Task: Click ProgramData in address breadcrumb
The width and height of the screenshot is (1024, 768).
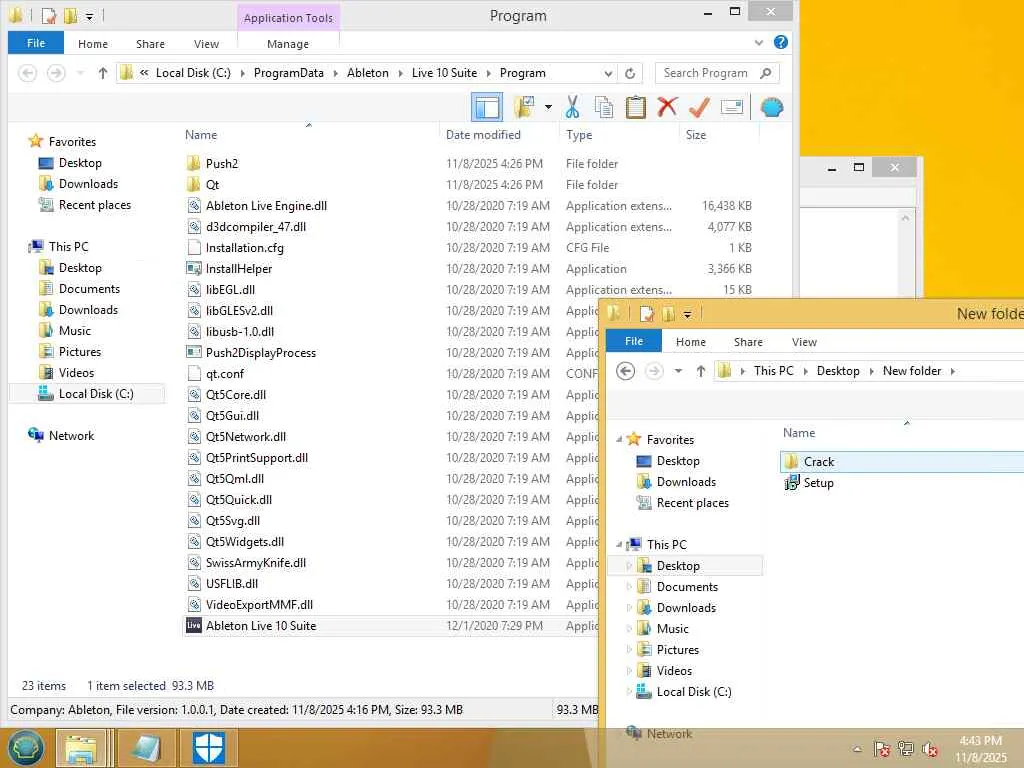Action: pyautogui.click(x=289, y=73)
